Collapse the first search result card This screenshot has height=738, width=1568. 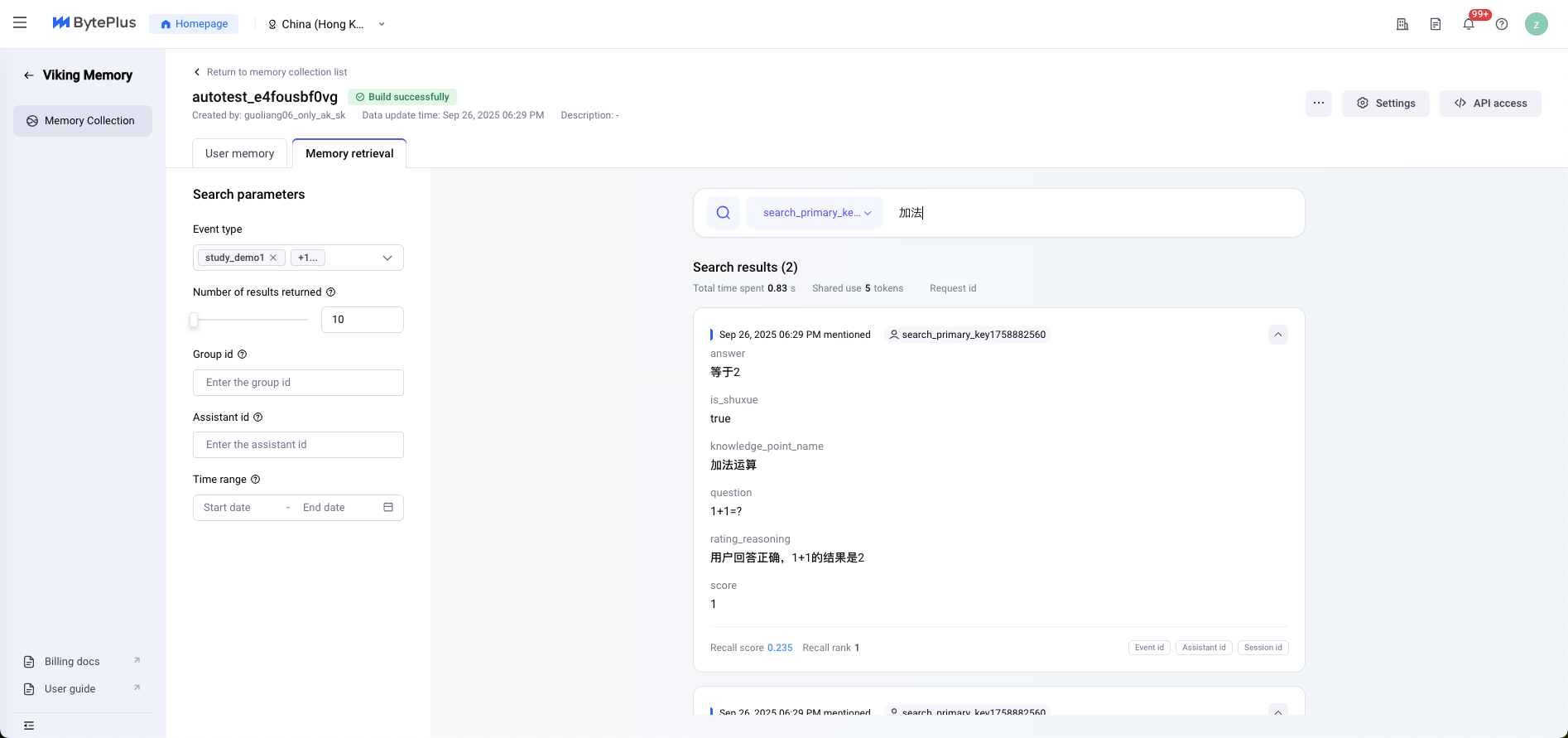(1277, 335)
